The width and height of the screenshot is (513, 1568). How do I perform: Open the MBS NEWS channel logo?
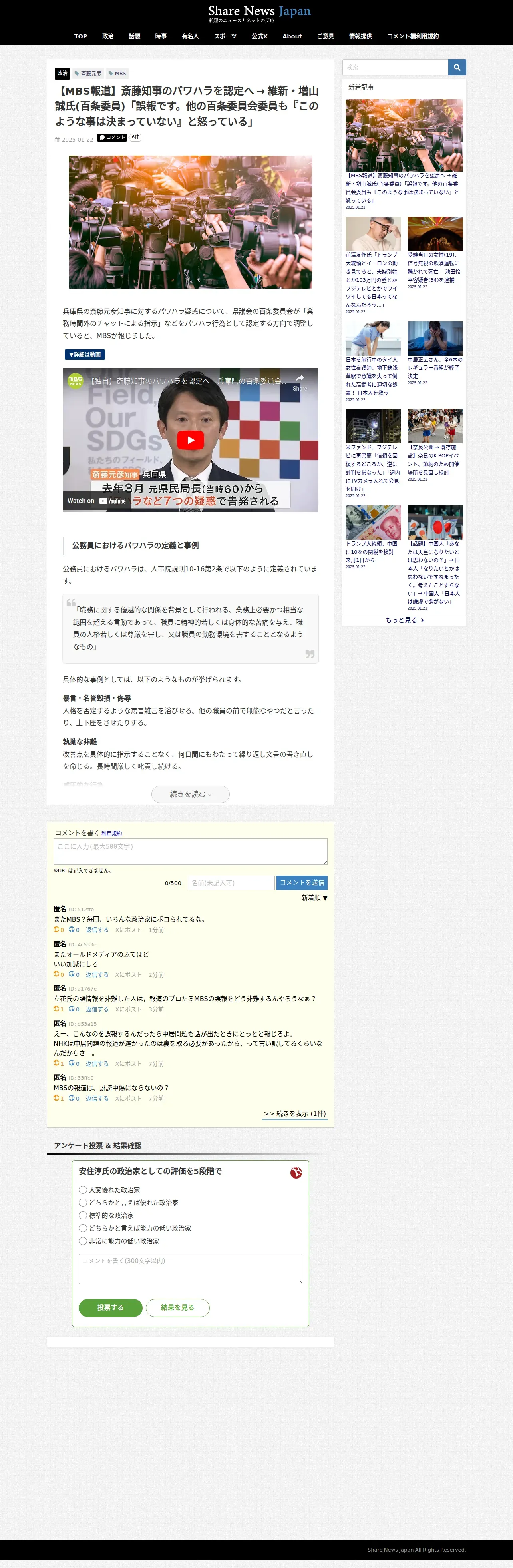tap(76, 381)
